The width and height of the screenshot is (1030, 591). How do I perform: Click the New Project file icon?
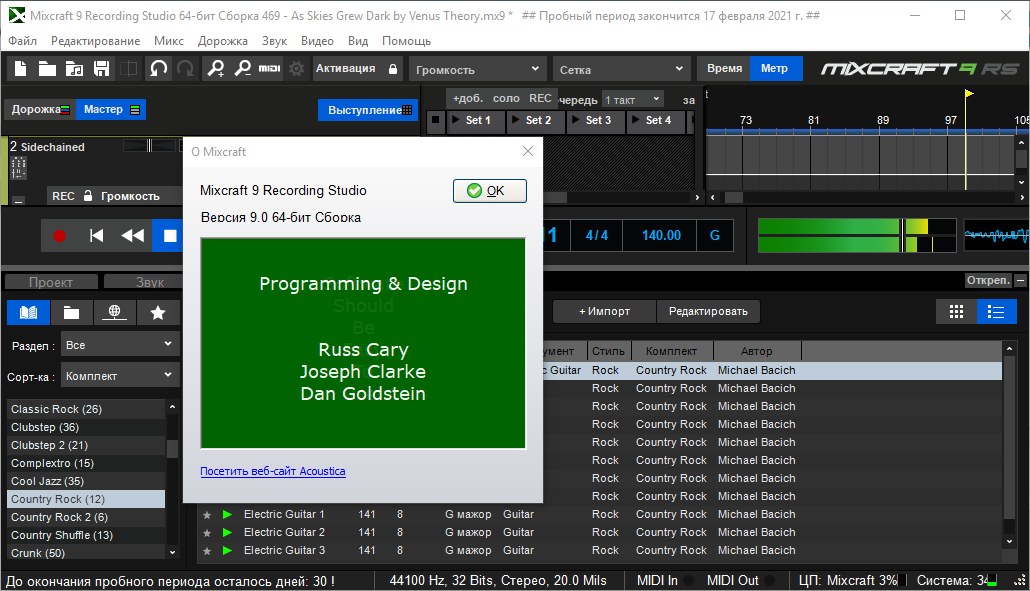pyautogui.click(x=20, y=69)
